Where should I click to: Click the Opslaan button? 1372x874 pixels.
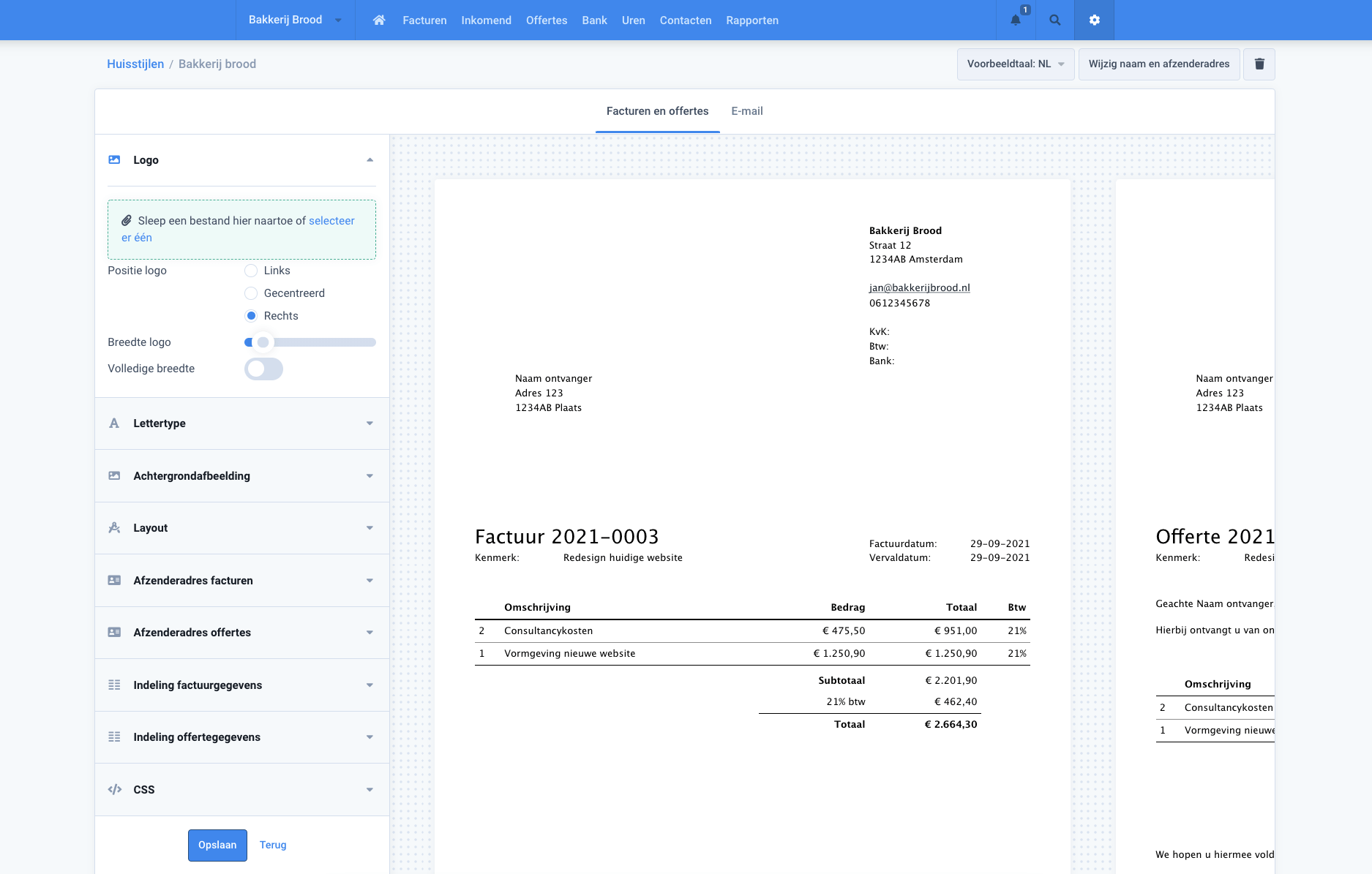pos(217,845)
